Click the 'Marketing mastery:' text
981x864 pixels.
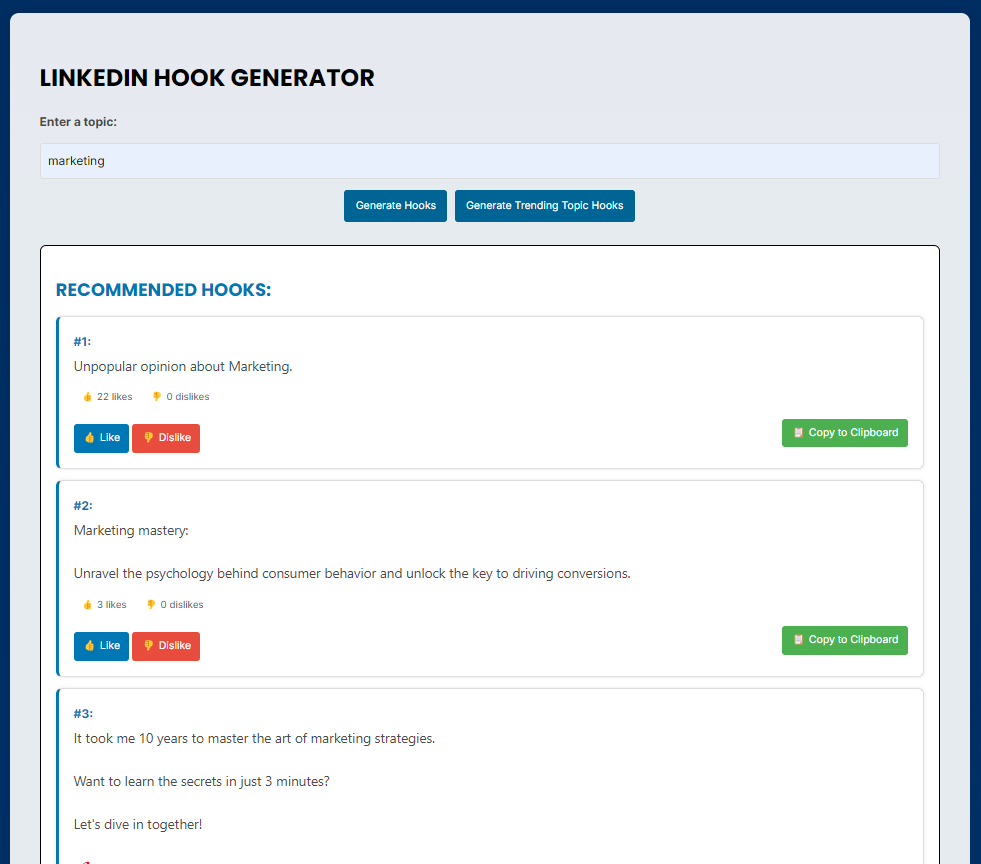[131, 531]
